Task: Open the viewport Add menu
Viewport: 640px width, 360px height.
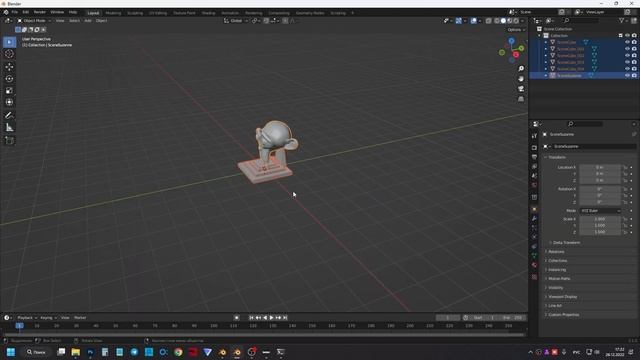Action: pos(88,20)
